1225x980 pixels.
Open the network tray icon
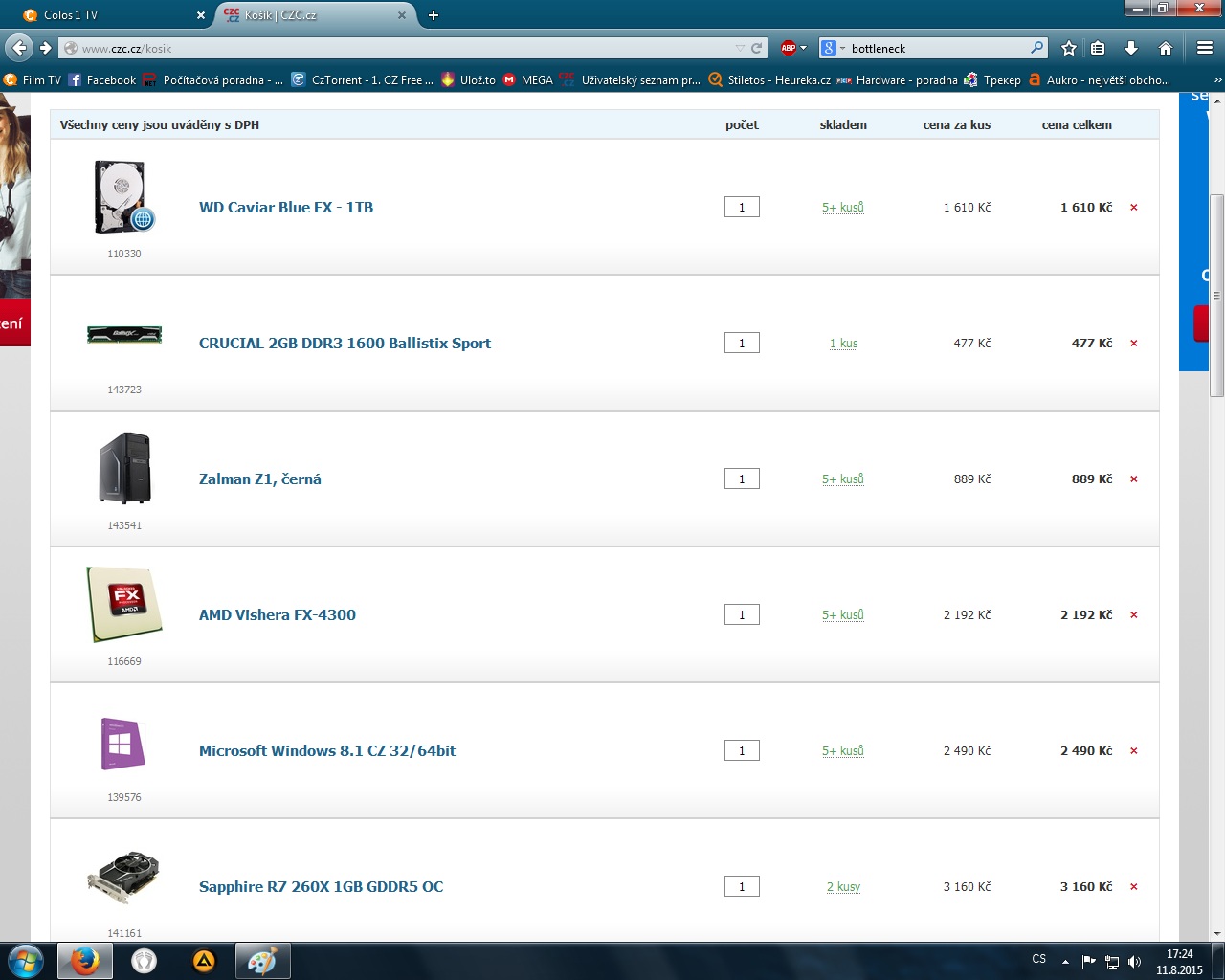pyautogui.click(x=1112, y=962)
